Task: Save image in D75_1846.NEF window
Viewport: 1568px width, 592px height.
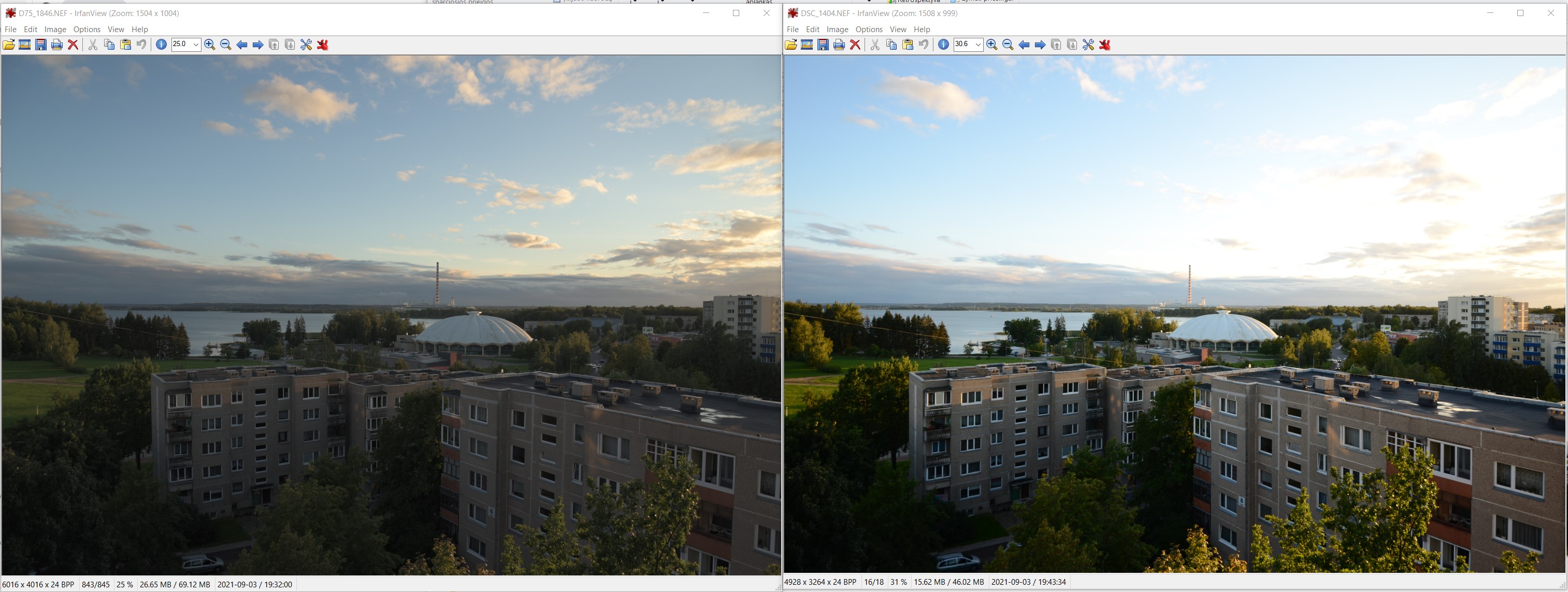Action: tap(41, 45)
